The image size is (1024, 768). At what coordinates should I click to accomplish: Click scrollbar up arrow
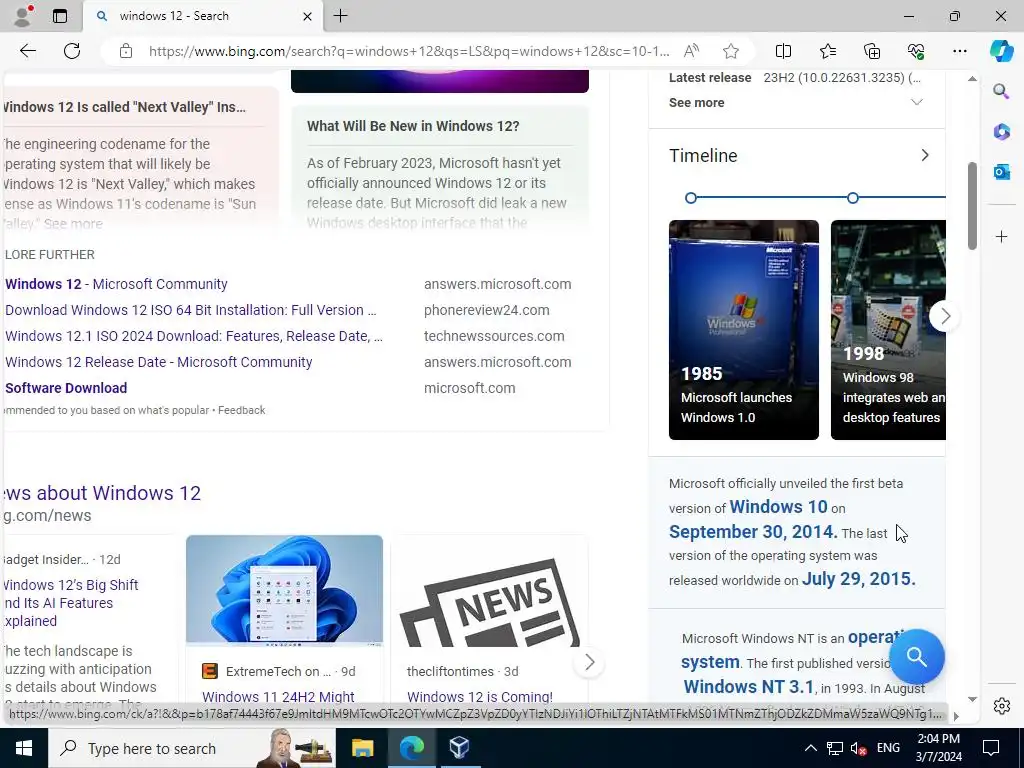(x=972, y=78)
